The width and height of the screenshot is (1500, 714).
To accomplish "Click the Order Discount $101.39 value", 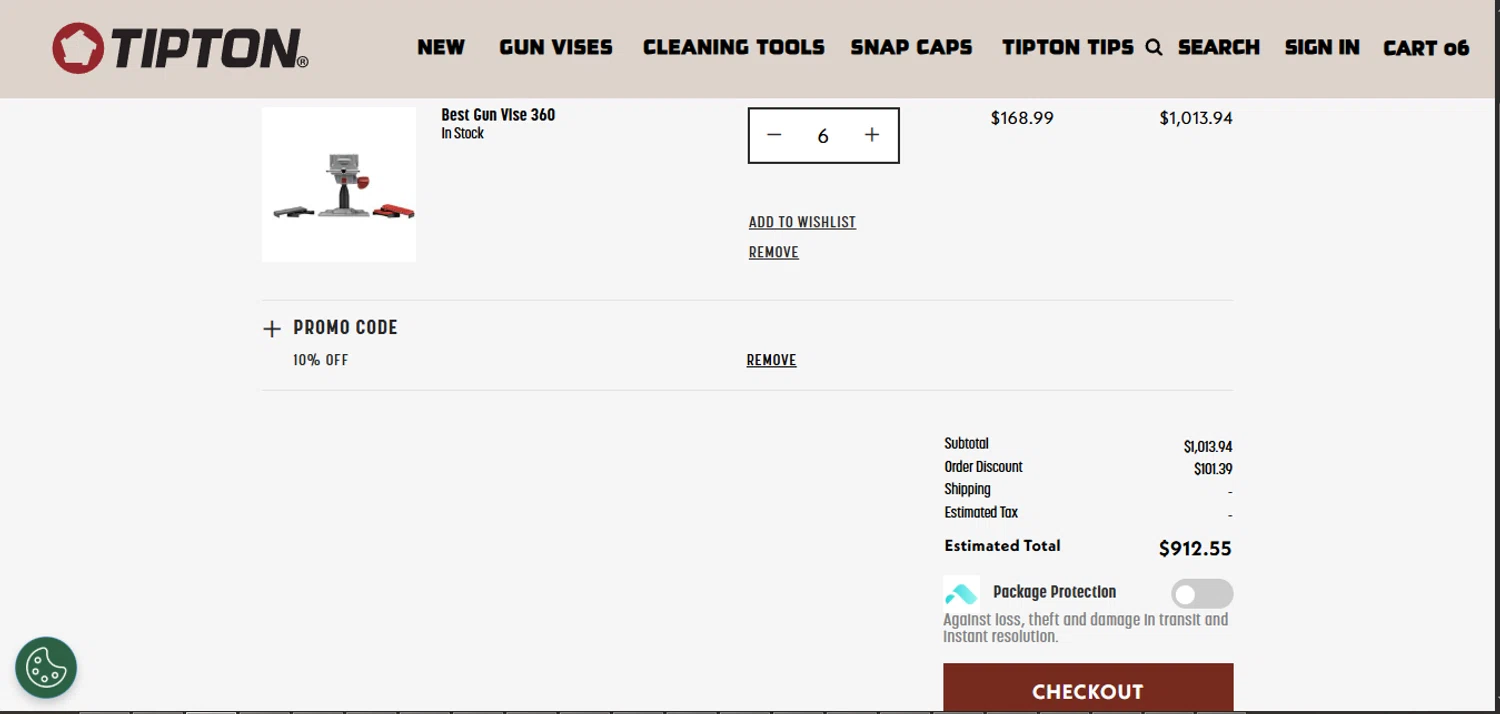I will click(x=1213, y=468).
